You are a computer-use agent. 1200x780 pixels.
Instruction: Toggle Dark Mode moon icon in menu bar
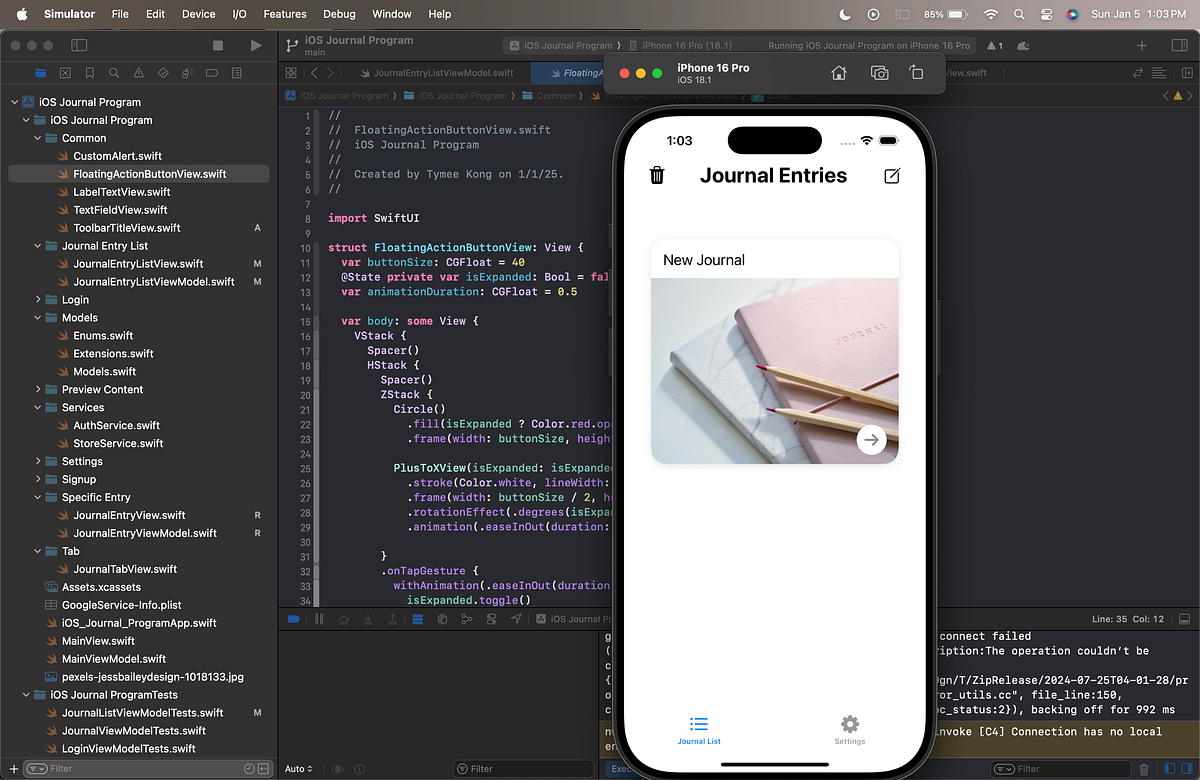click(x=843, y=14)
